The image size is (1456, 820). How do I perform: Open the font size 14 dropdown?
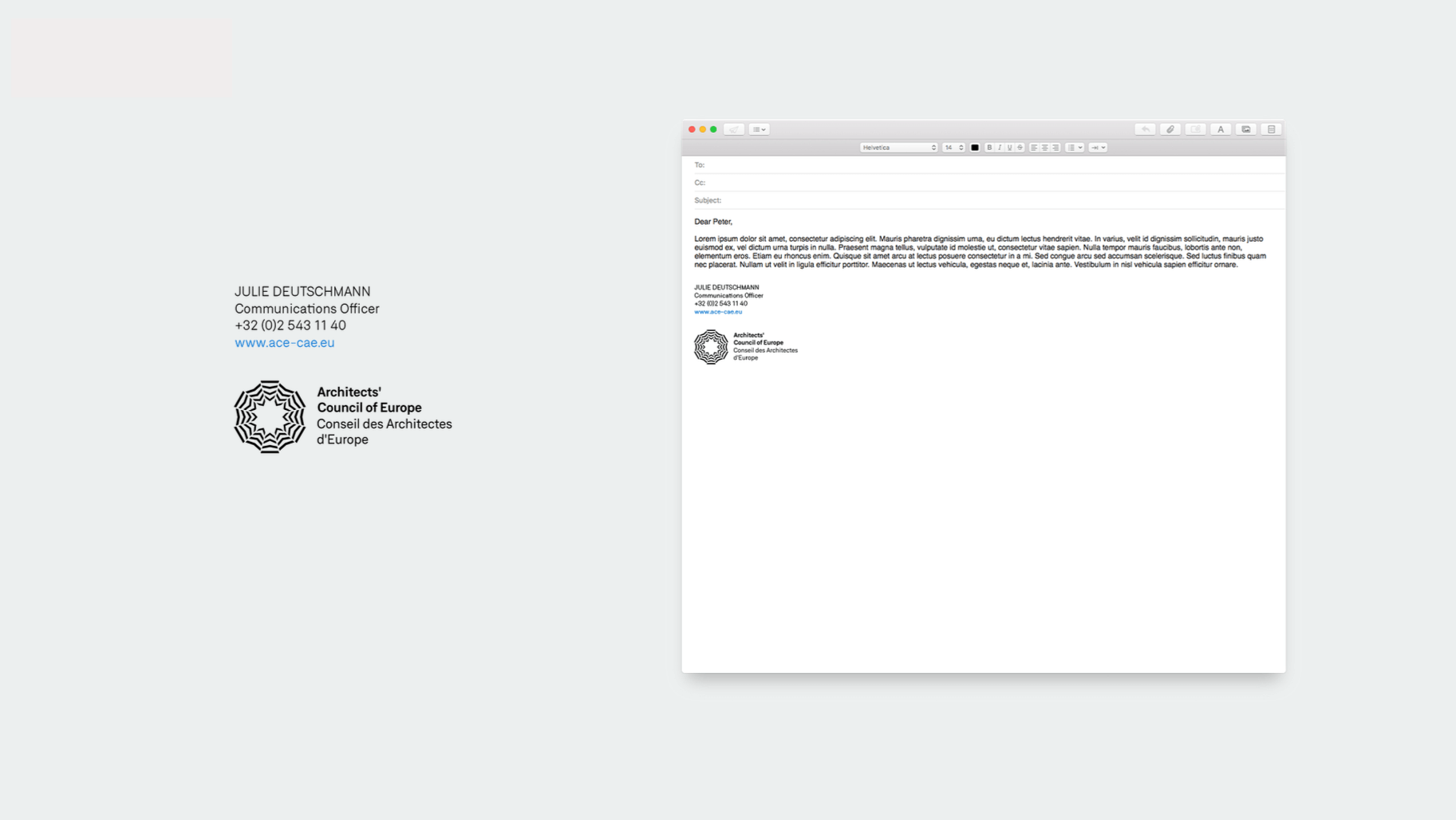tap(953, 148)
